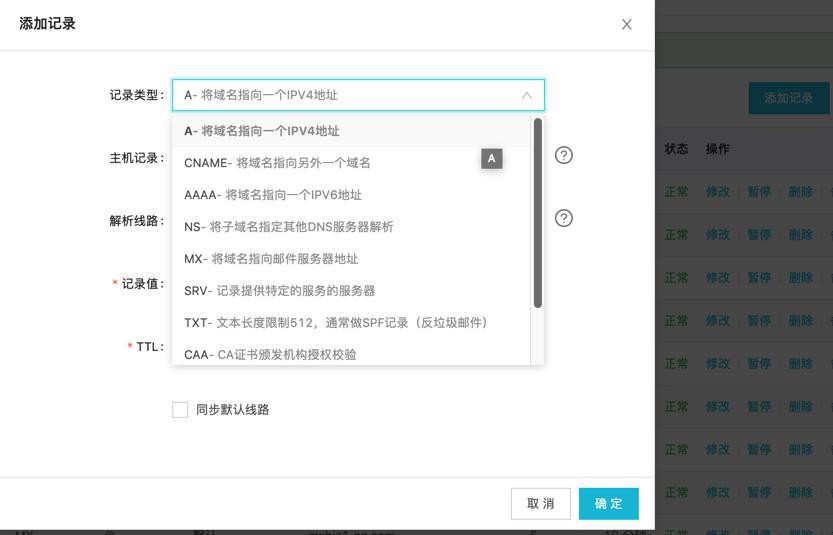Click the 记录类型 select field text

click(x=261, y=95)
